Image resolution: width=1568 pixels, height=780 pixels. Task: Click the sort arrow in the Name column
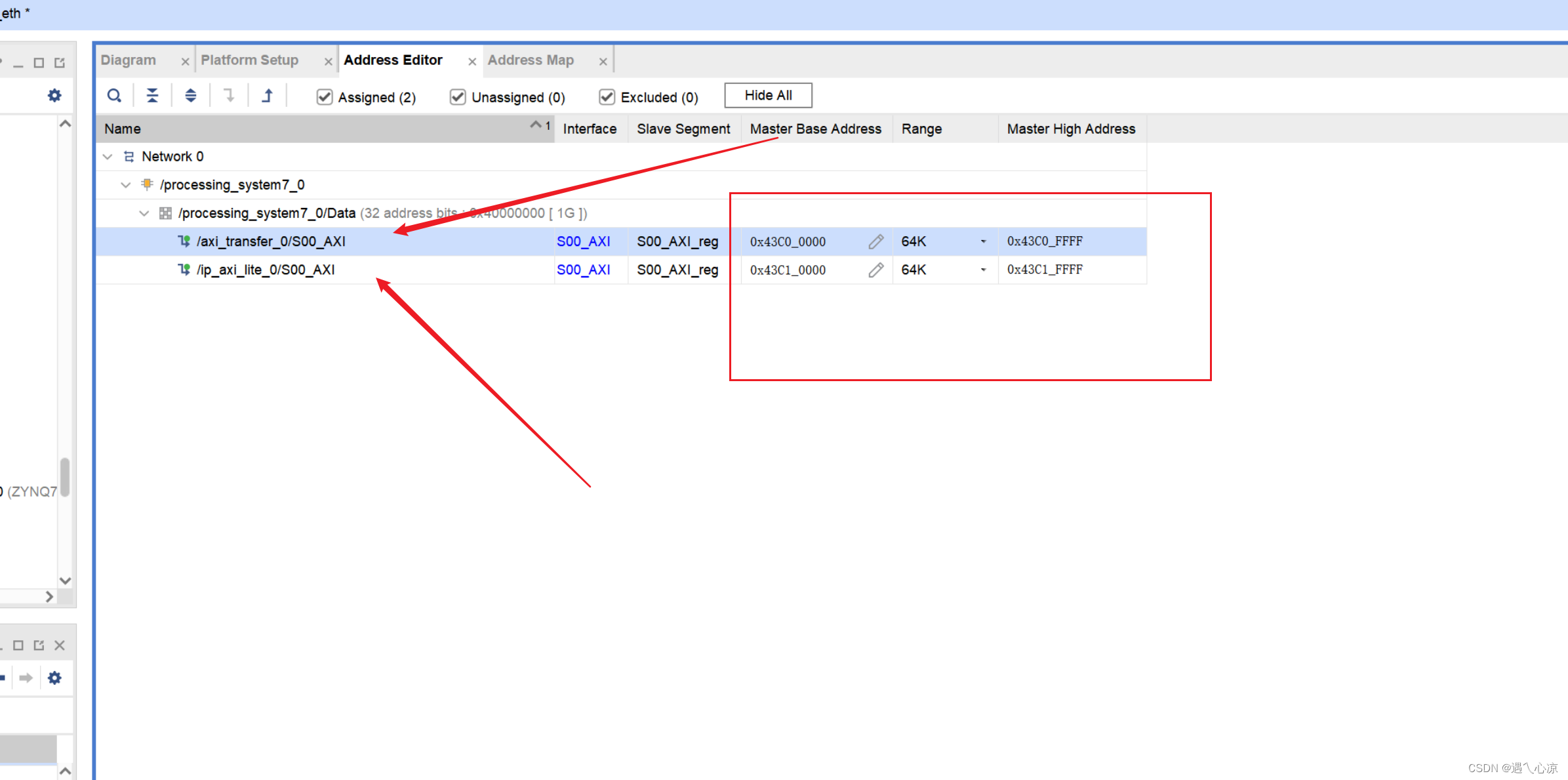pyautogui.click(x=536, y=125)
